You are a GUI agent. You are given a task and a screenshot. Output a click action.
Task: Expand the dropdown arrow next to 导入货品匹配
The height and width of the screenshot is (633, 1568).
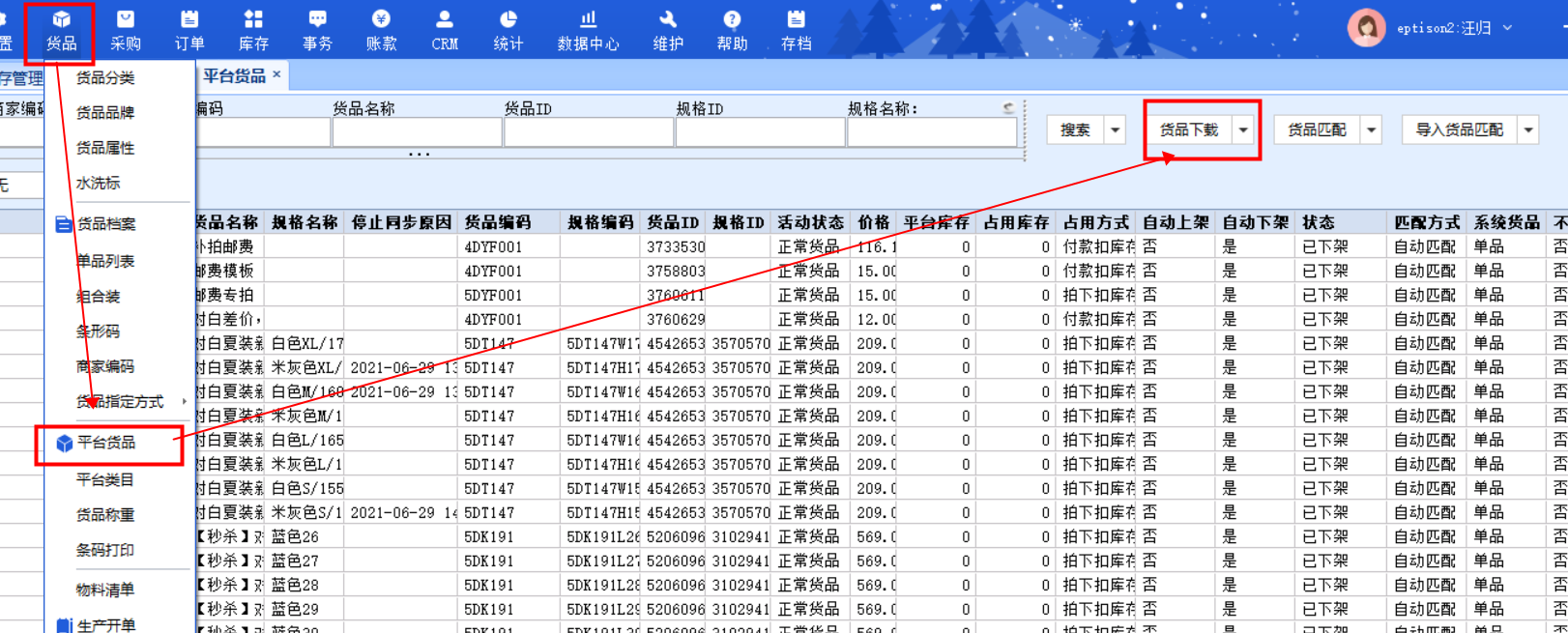tap(1528, 129)
